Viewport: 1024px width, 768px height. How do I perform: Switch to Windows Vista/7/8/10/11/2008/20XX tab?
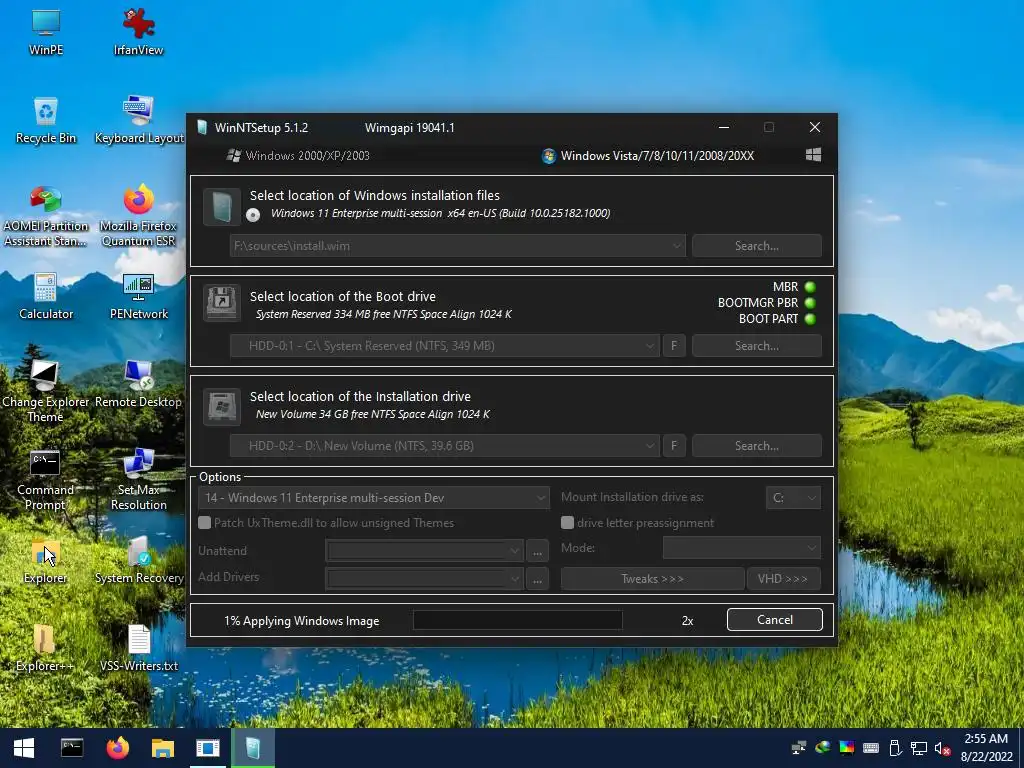pos(648,155)
